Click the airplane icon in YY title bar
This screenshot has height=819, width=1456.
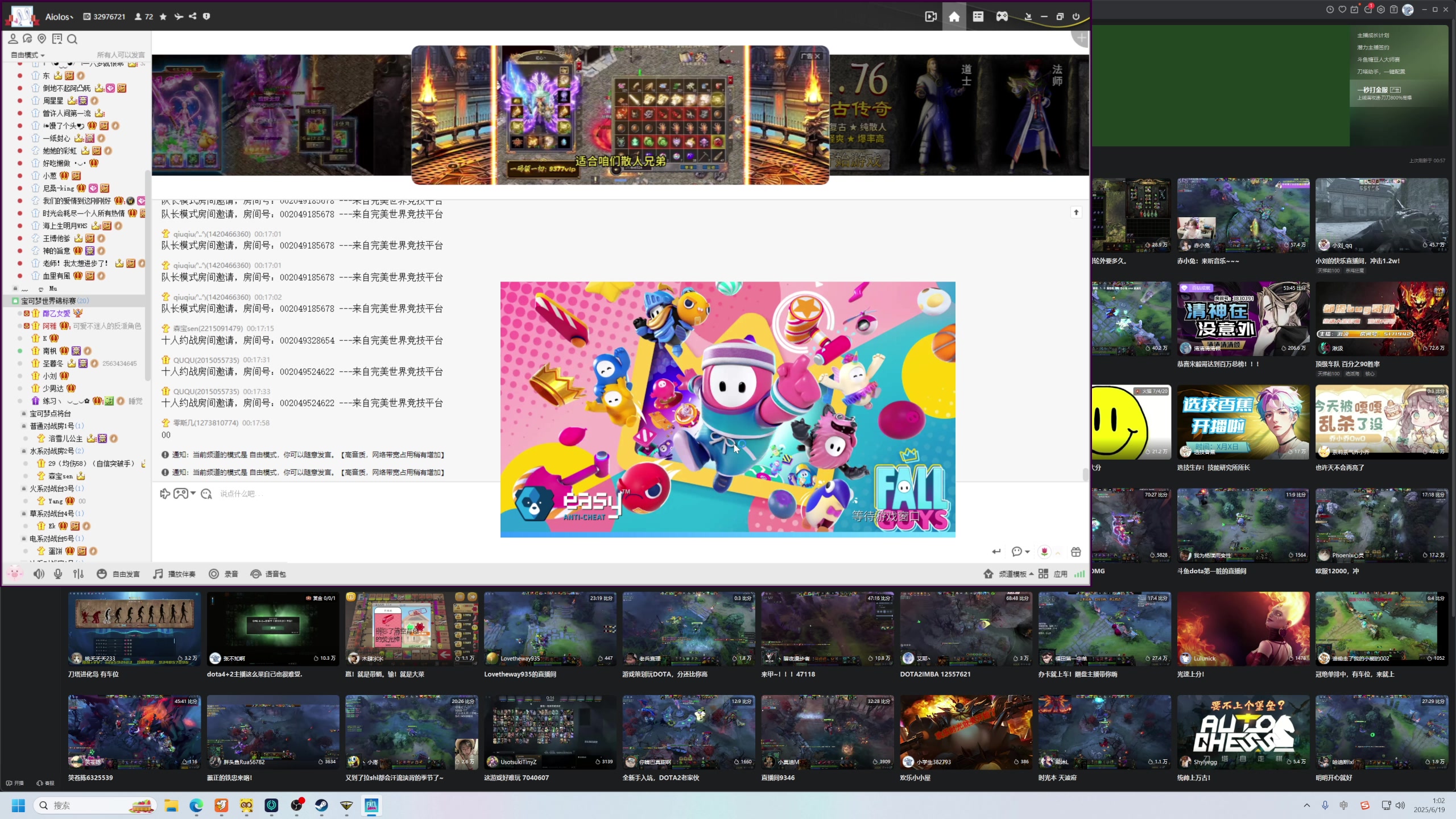click(179, 16)
